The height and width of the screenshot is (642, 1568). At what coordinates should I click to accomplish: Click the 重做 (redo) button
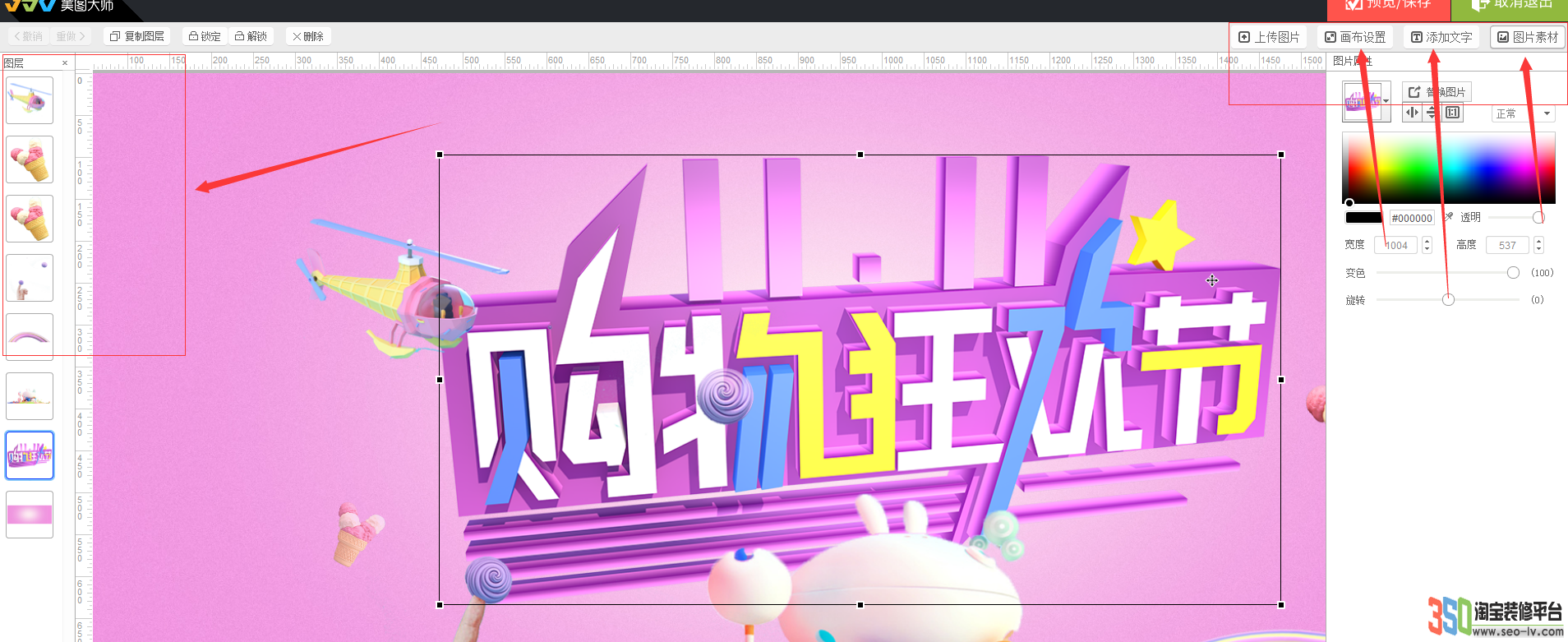tap(71, 36)
